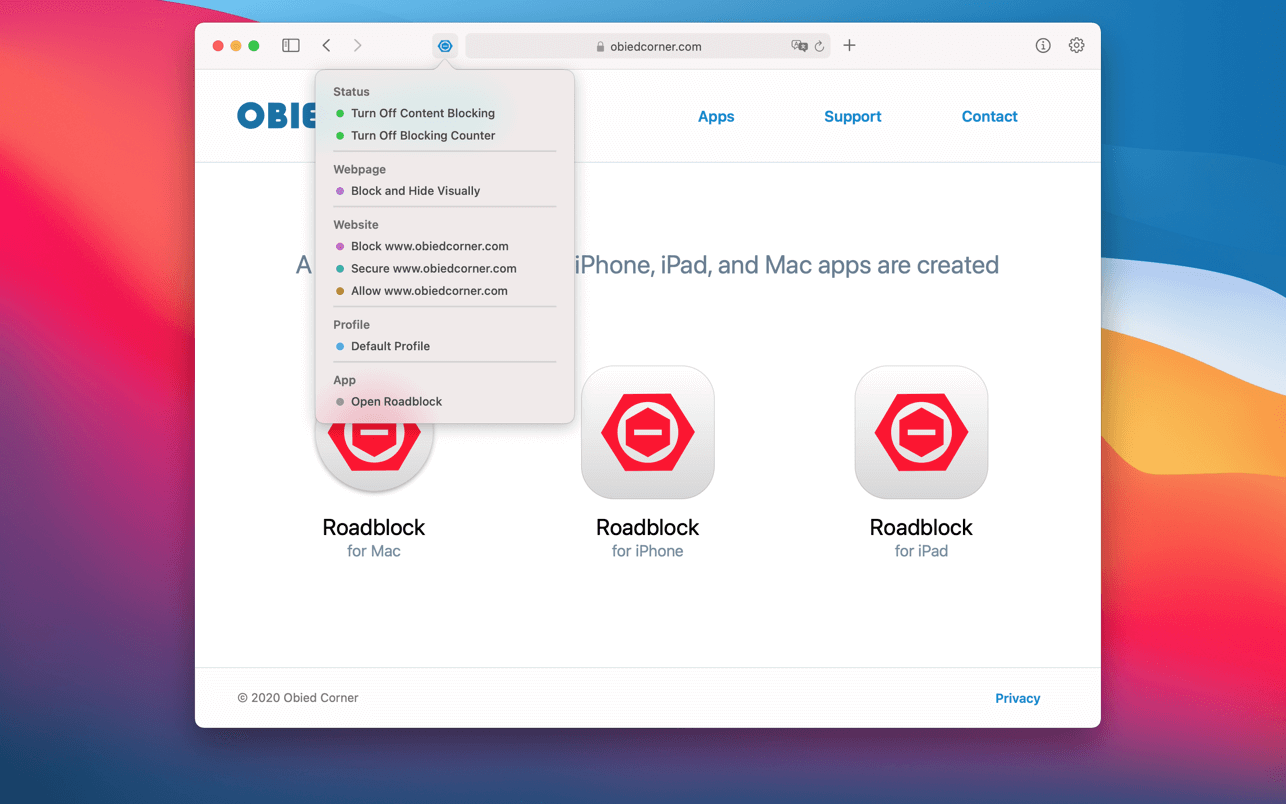
Task: Open the gear settings toolbar icon
Action: 1076,46
